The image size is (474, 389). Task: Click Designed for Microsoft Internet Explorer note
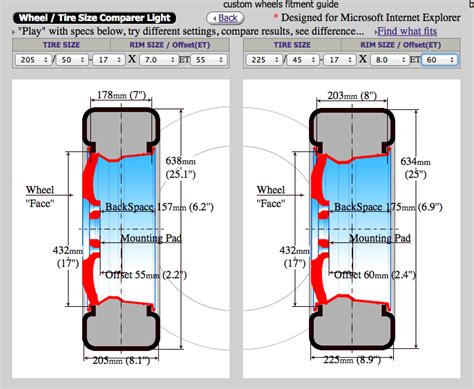[371, 18]
